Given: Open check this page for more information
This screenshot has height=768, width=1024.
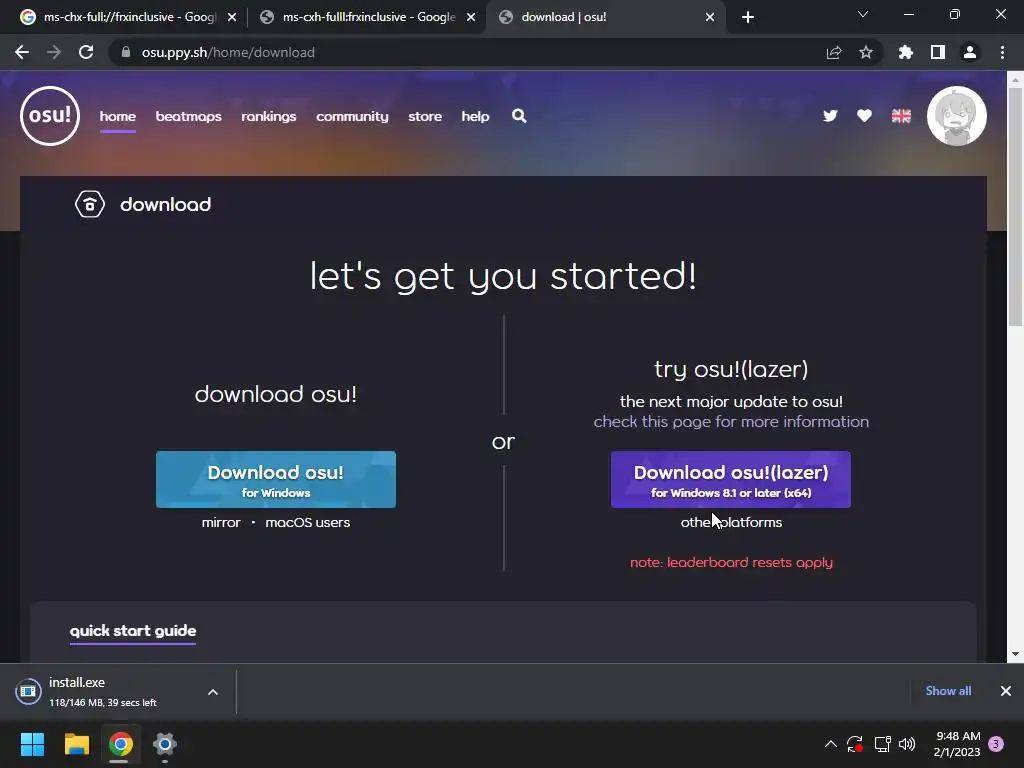Looking at the screenshot, I should point(731,422).
